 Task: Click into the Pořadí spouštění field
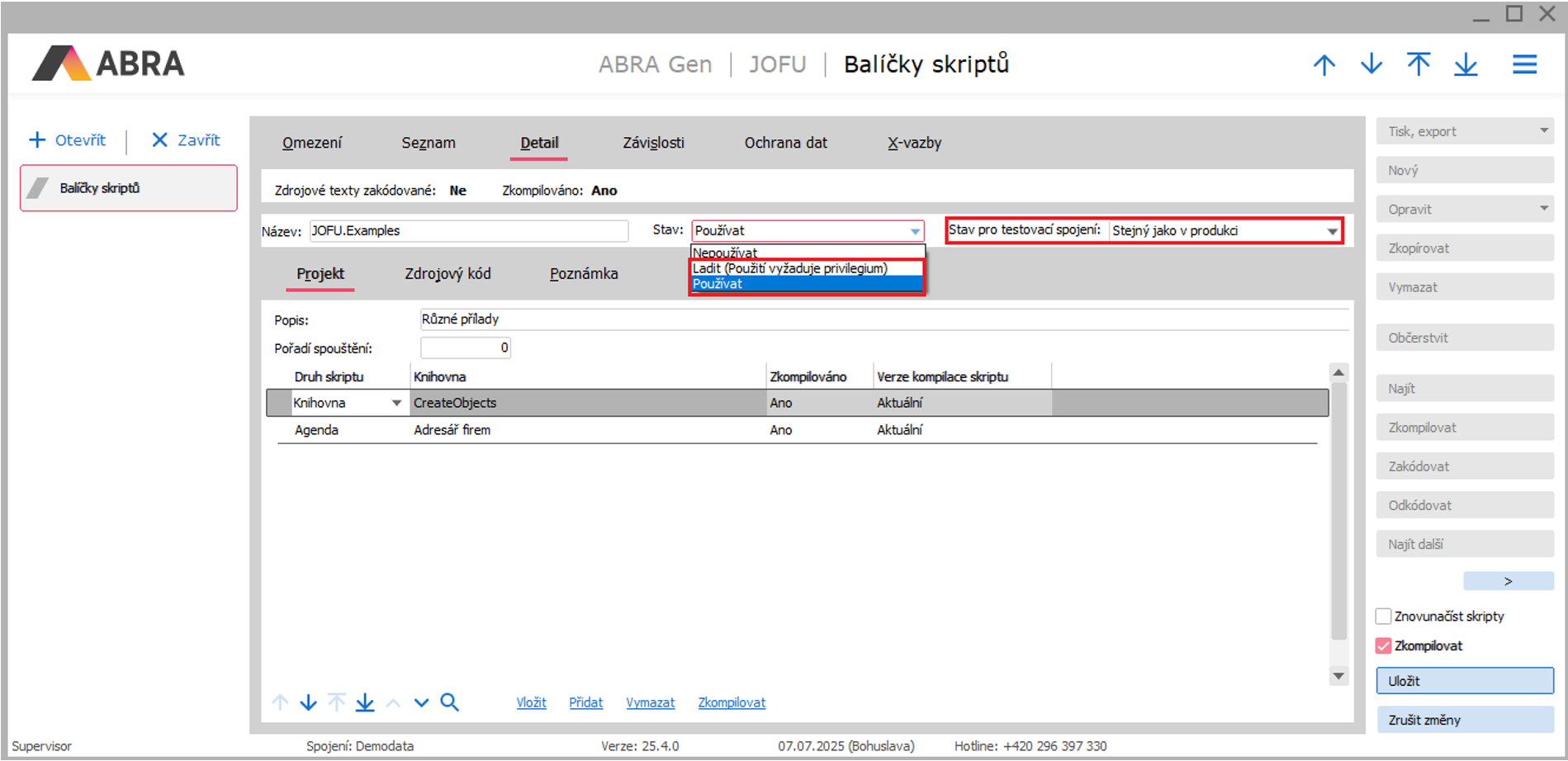(x=465, y=348)
